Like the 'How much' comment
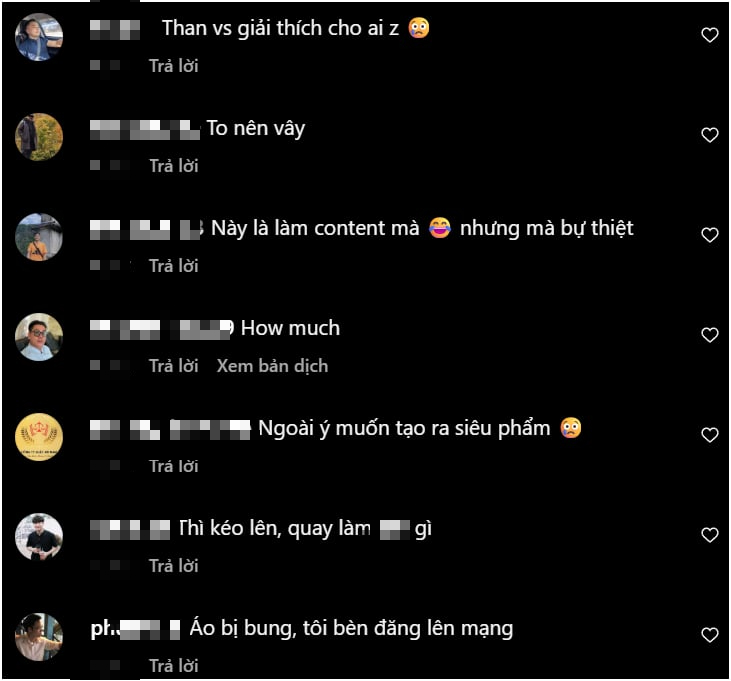Screen dimensions: 731x681 tap(710, 335)
